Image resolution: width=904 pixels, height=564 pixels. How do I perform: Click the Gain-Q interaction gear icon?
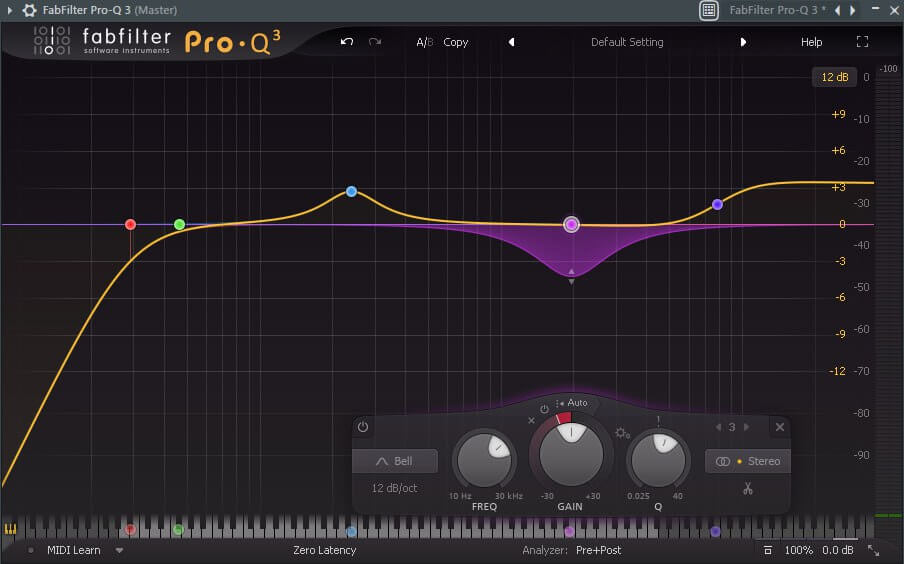(622, 433)
